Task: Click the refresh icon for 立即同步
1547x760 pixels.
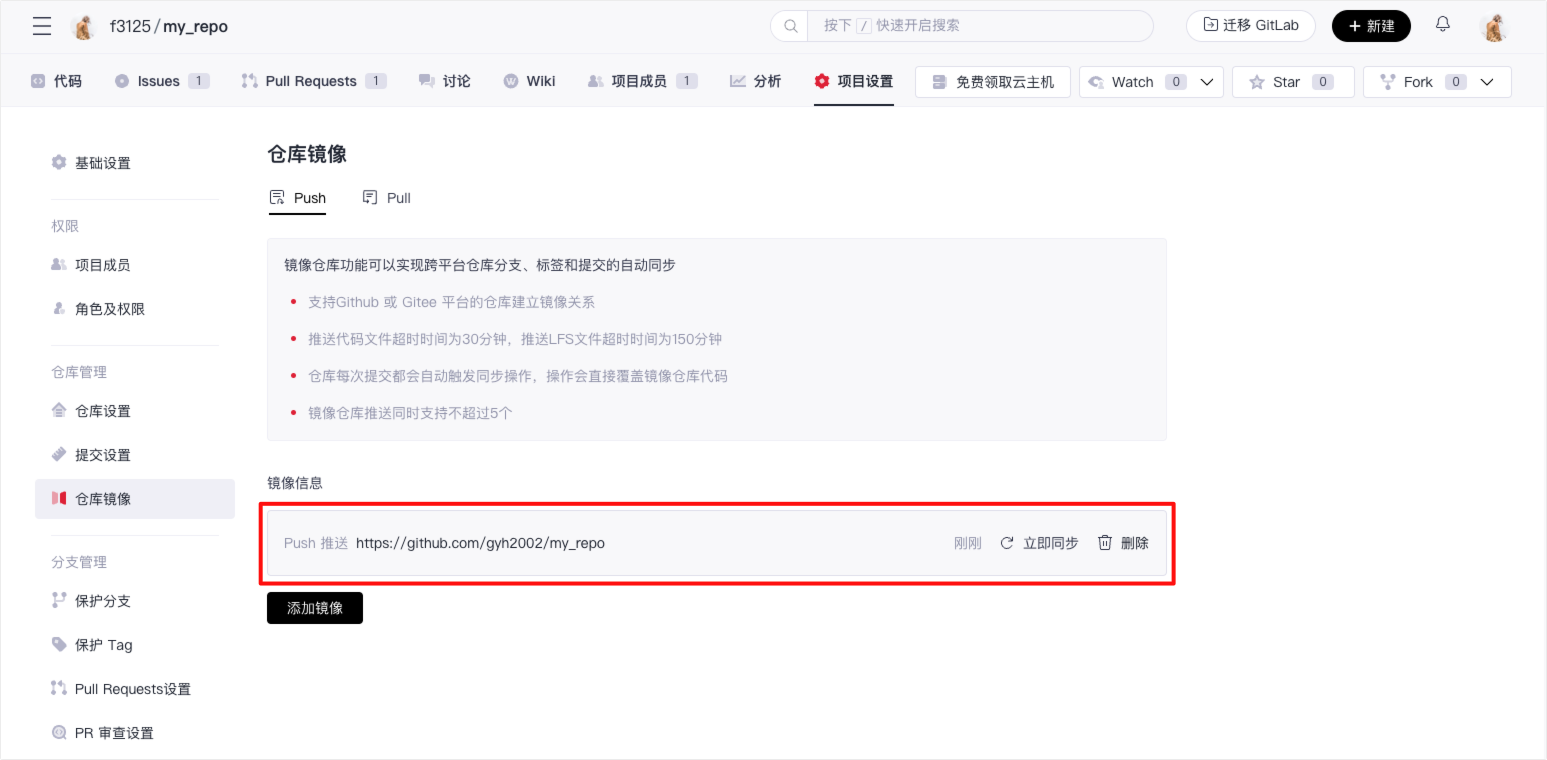Action: (1007, 543)
